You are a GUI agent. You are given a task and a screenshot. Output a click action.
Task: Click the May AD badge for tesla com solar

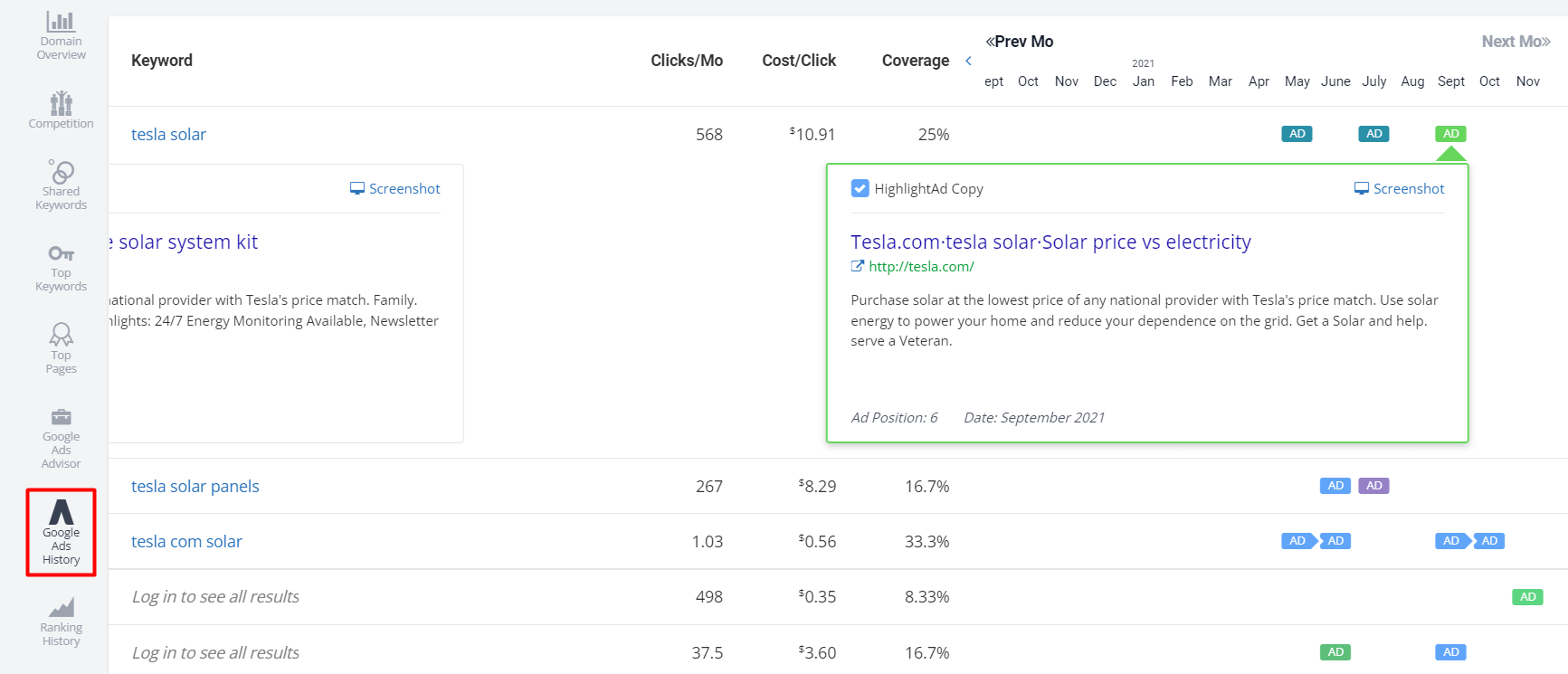pyautogui.click(x=1297, y=541)
